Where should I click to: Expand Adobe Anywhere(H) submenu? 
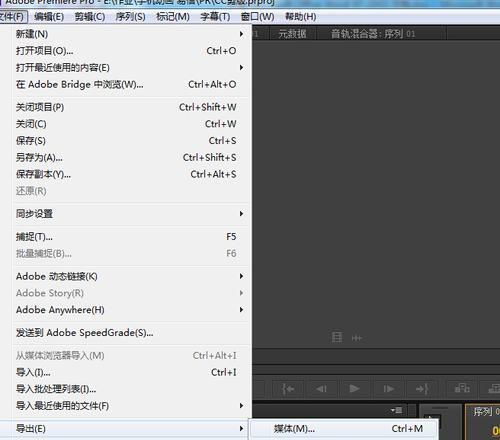click(130, 310)
